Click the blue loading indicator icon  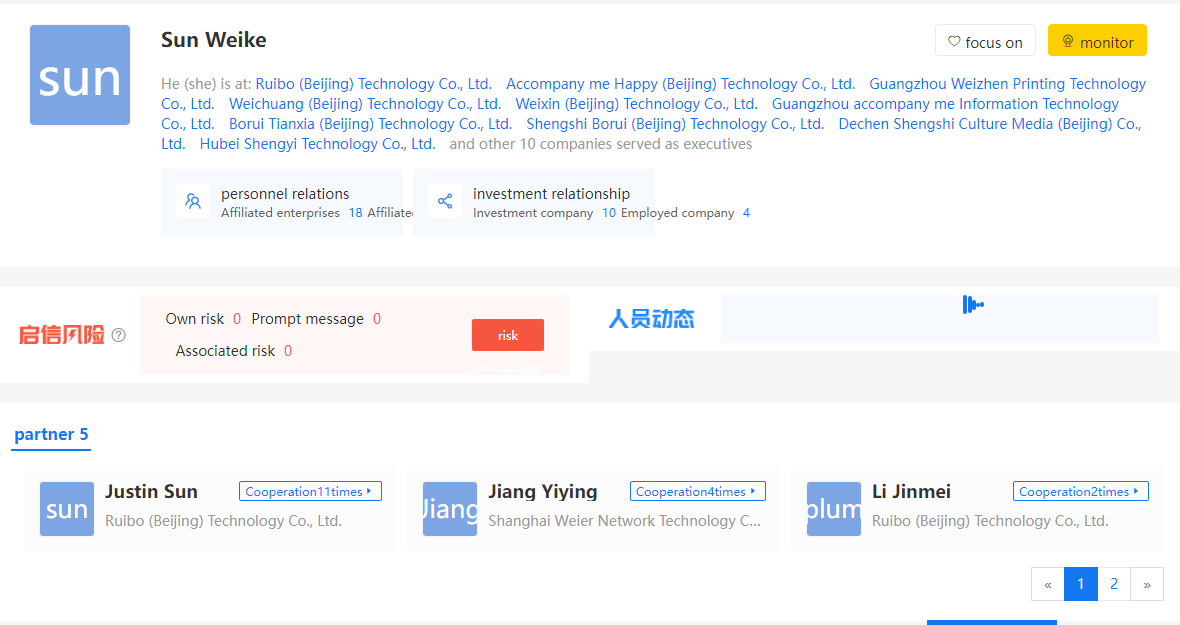(973, 305)
